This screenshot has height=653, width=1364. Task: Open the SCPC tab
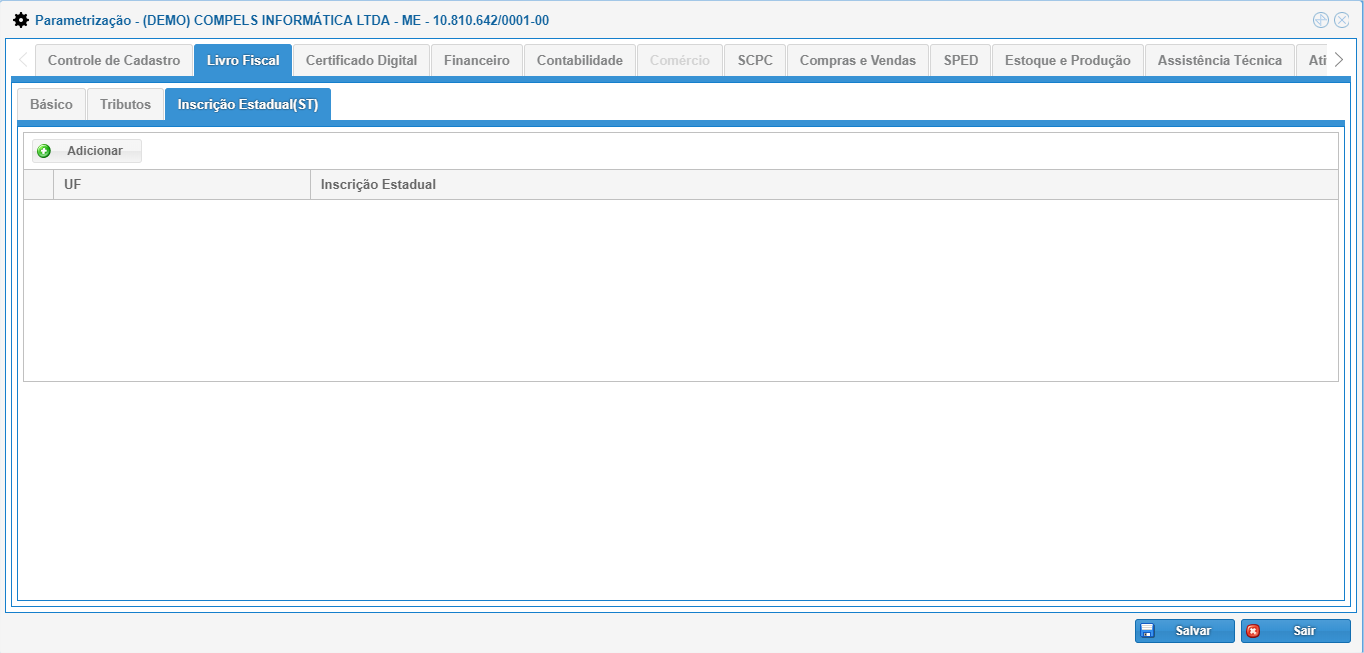tap(755, 60)
